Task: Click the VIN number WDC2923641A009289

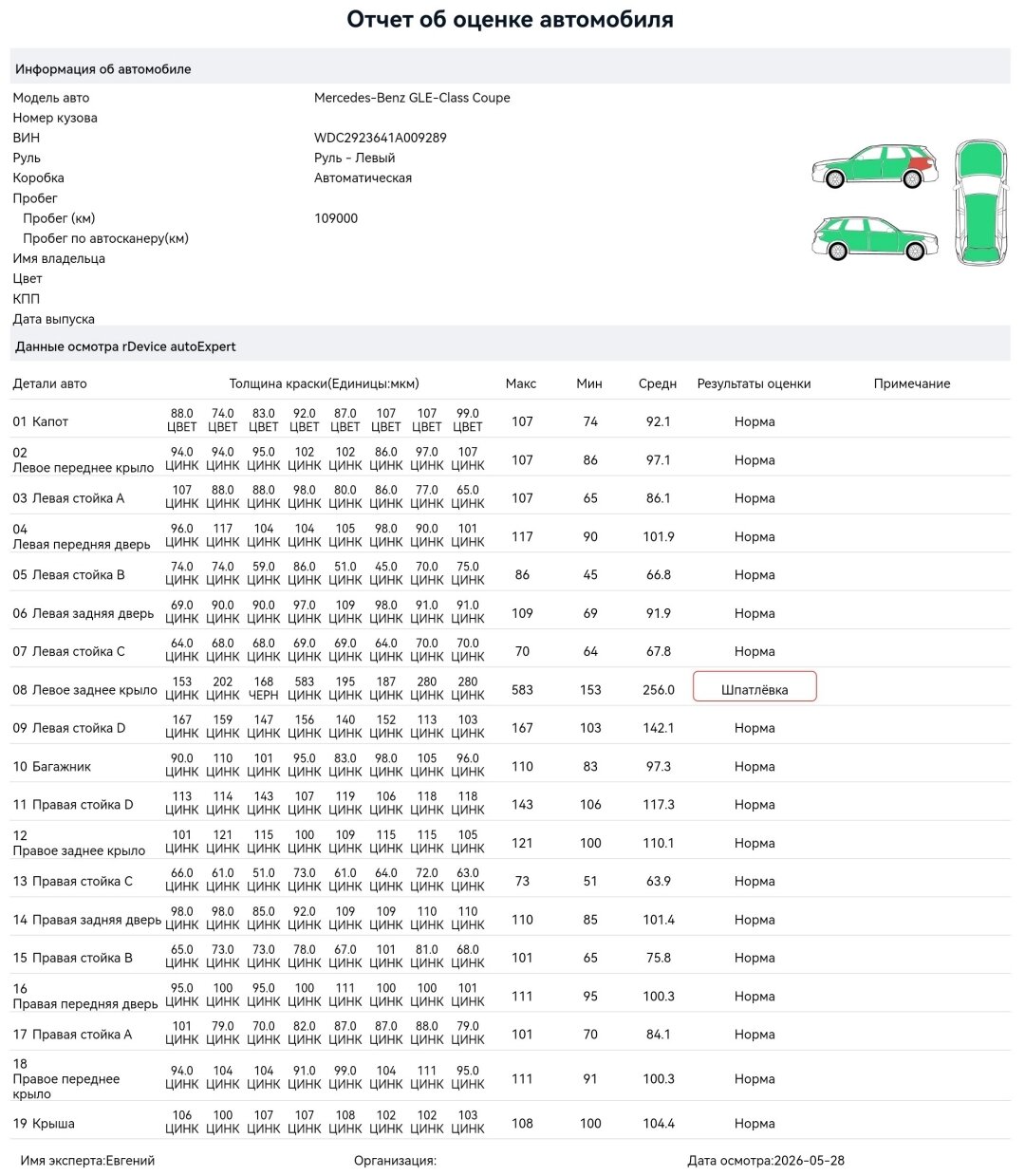Action: [380, 138]
